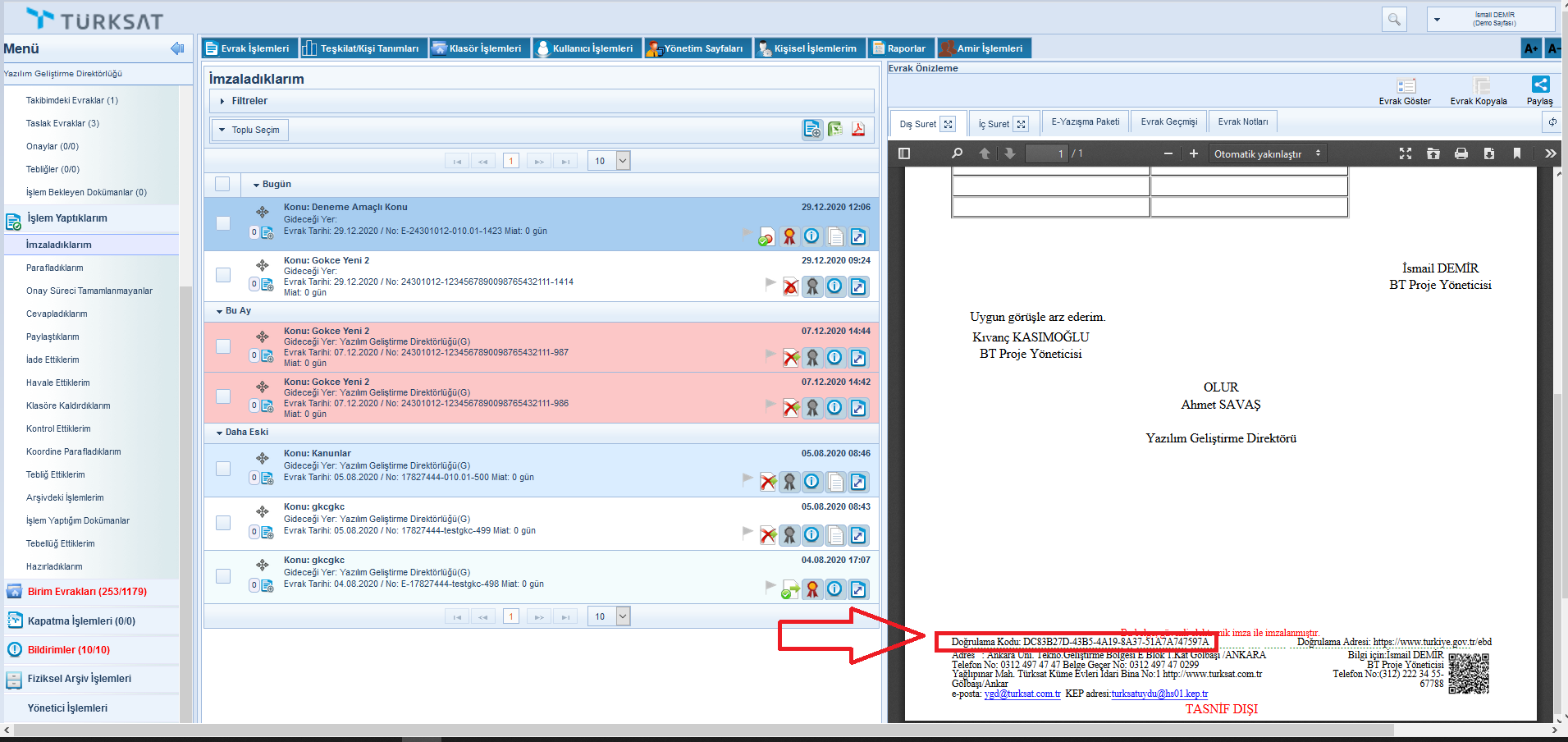Select the Kanunlar document checkbox
Viewport: 1568px width, 742px height.
[x=223, y=469]
